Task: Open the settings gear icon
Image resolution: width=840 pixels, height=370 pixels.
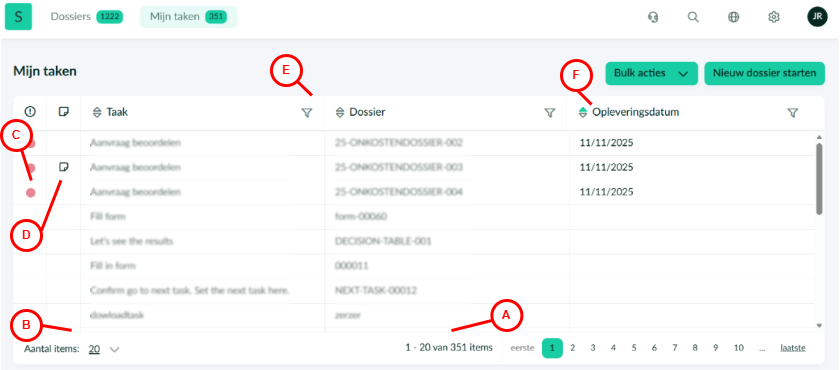Action: click(x=774, y=17)
